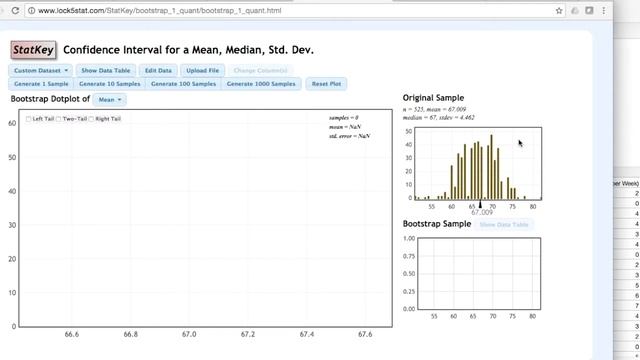Image resolution: width=640 pixels, height=360 pixels.
Task: Click the Reset Plot button
Action: point(326,84)
